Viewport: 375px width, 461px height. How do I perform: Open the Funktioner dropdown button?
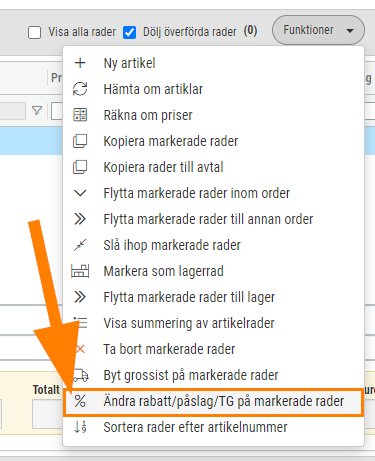coord(318,30)
